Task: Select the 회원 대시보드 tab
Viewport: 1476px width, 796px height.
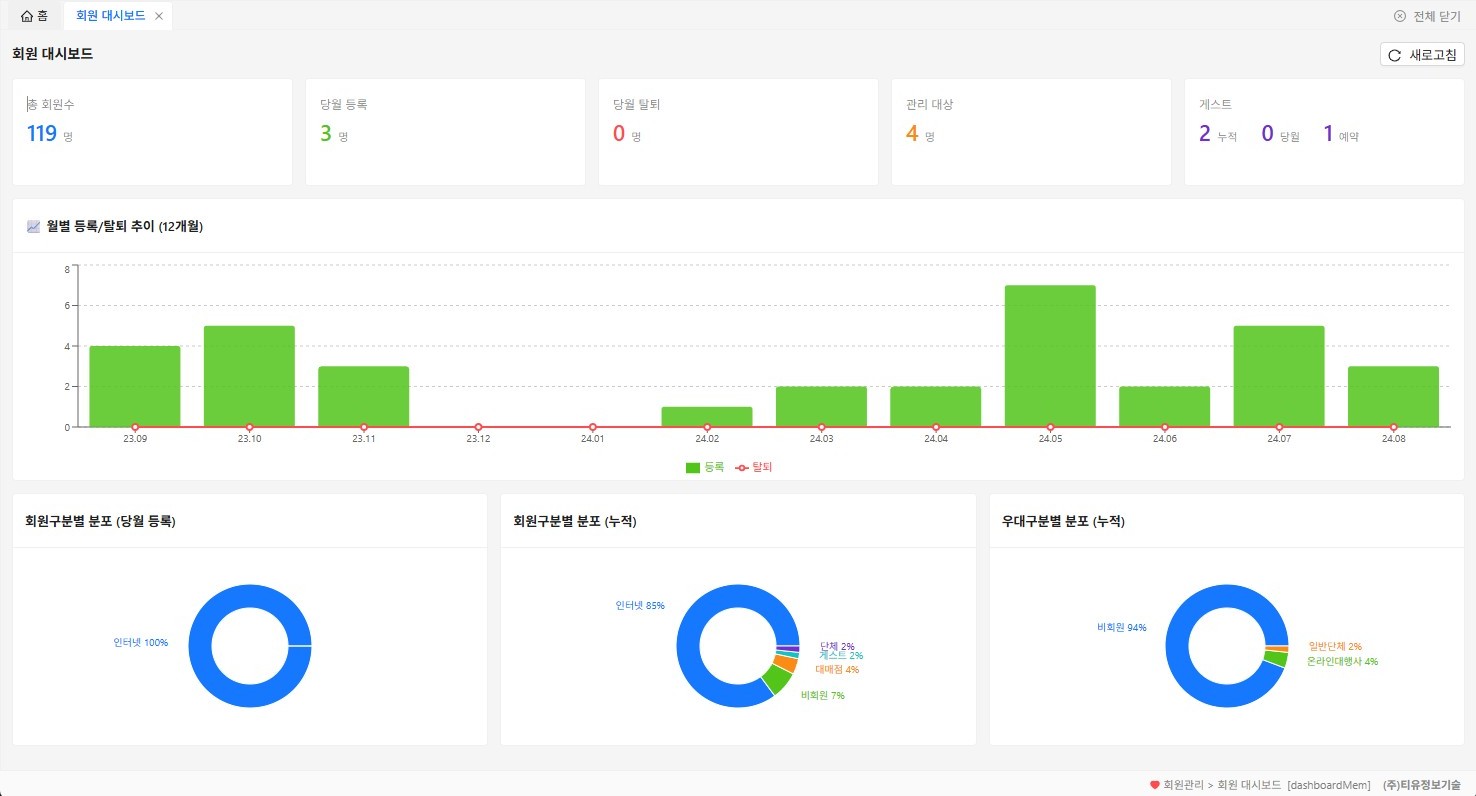Action: (110, 16)
